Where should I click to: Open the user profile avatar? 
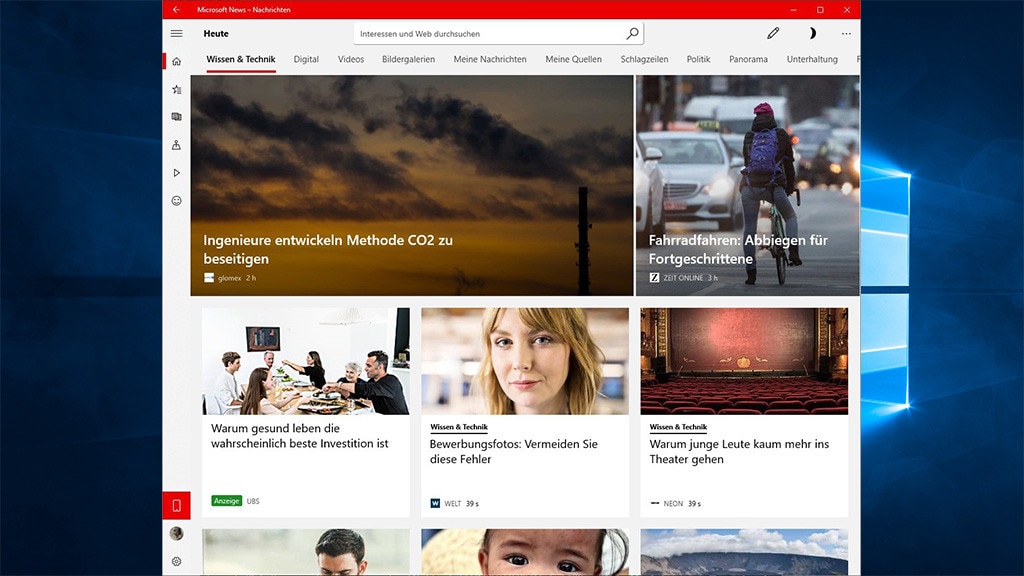point(177,534)
